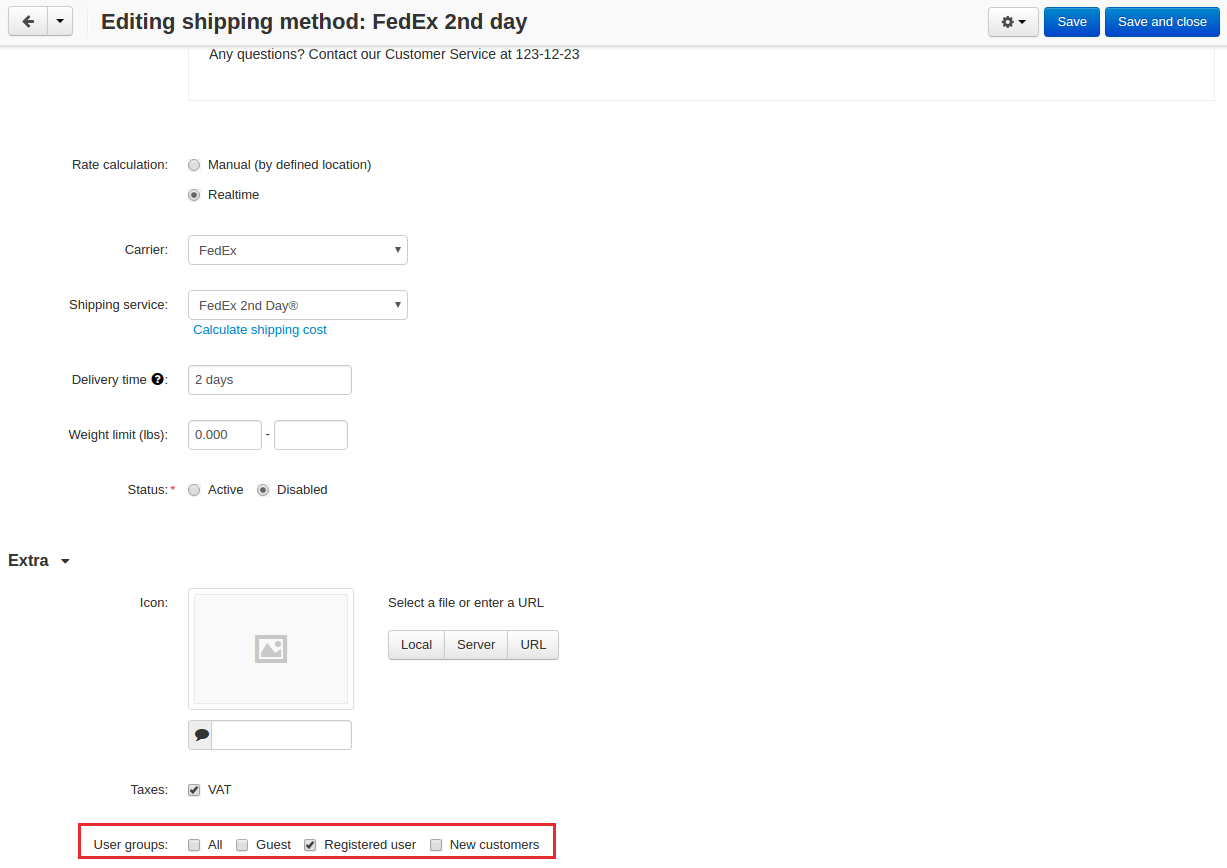Open the dropdown beside the back arrow
The height and width of the screenshot is (868, 1227).
[x=60, y=21]
